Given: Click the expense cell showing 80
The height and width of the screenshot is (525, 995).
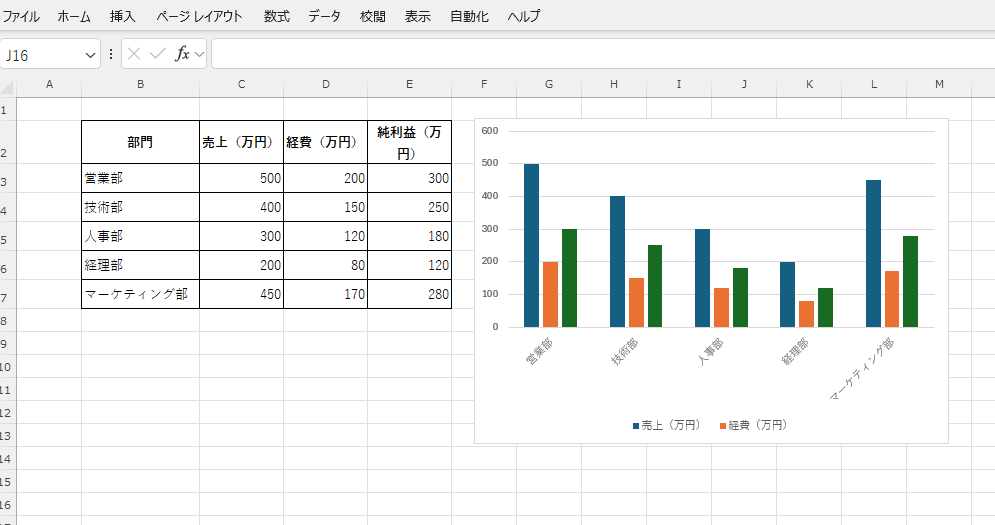Looking at the screenshot, I should (326, 265).
